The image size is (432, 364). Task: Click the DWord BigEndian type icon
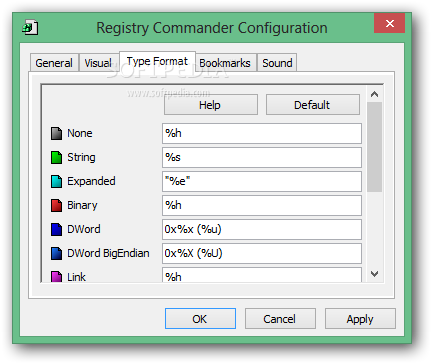point(56,253)
